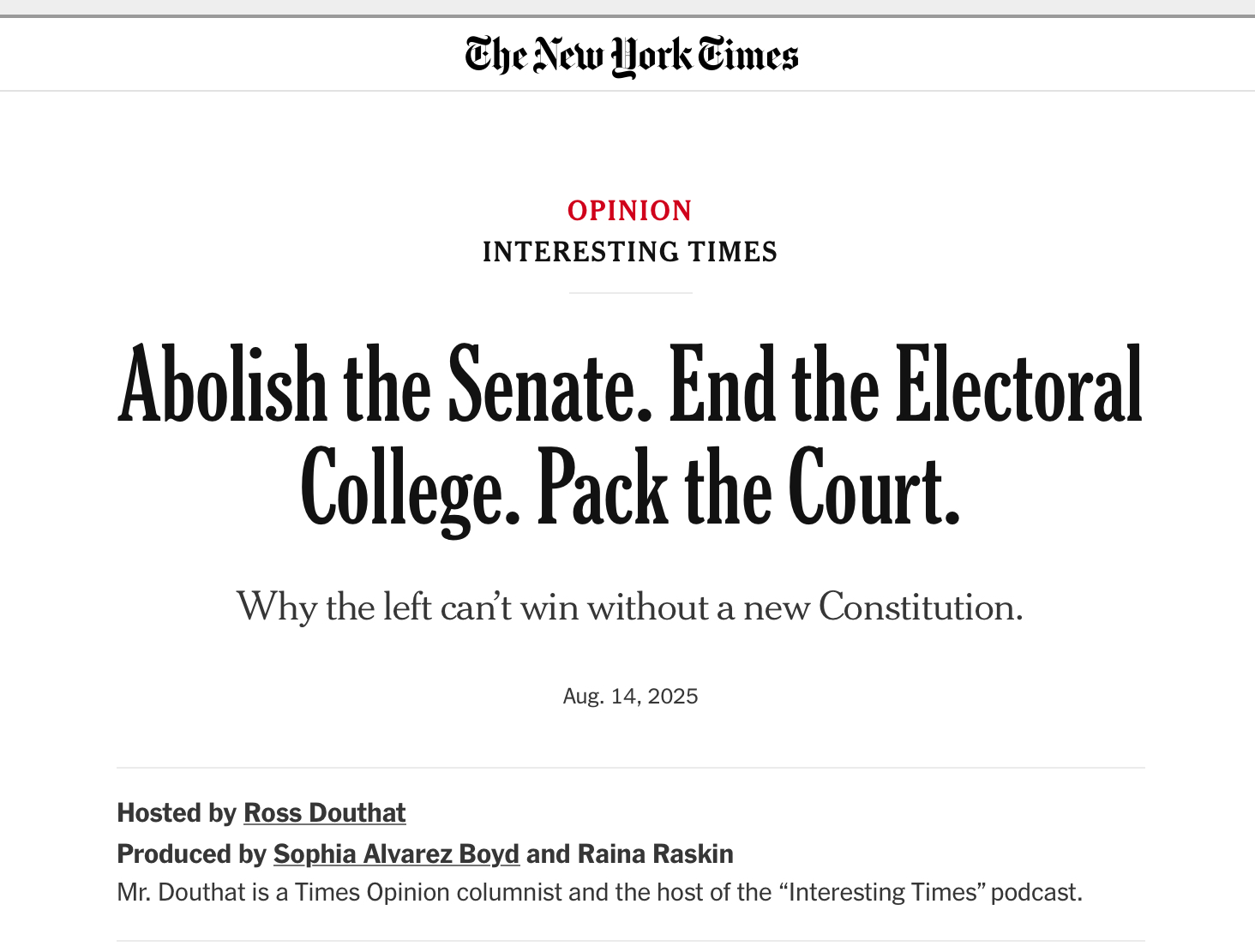
Task: Click the 'Produced by' label
Action: coord(192,853)
